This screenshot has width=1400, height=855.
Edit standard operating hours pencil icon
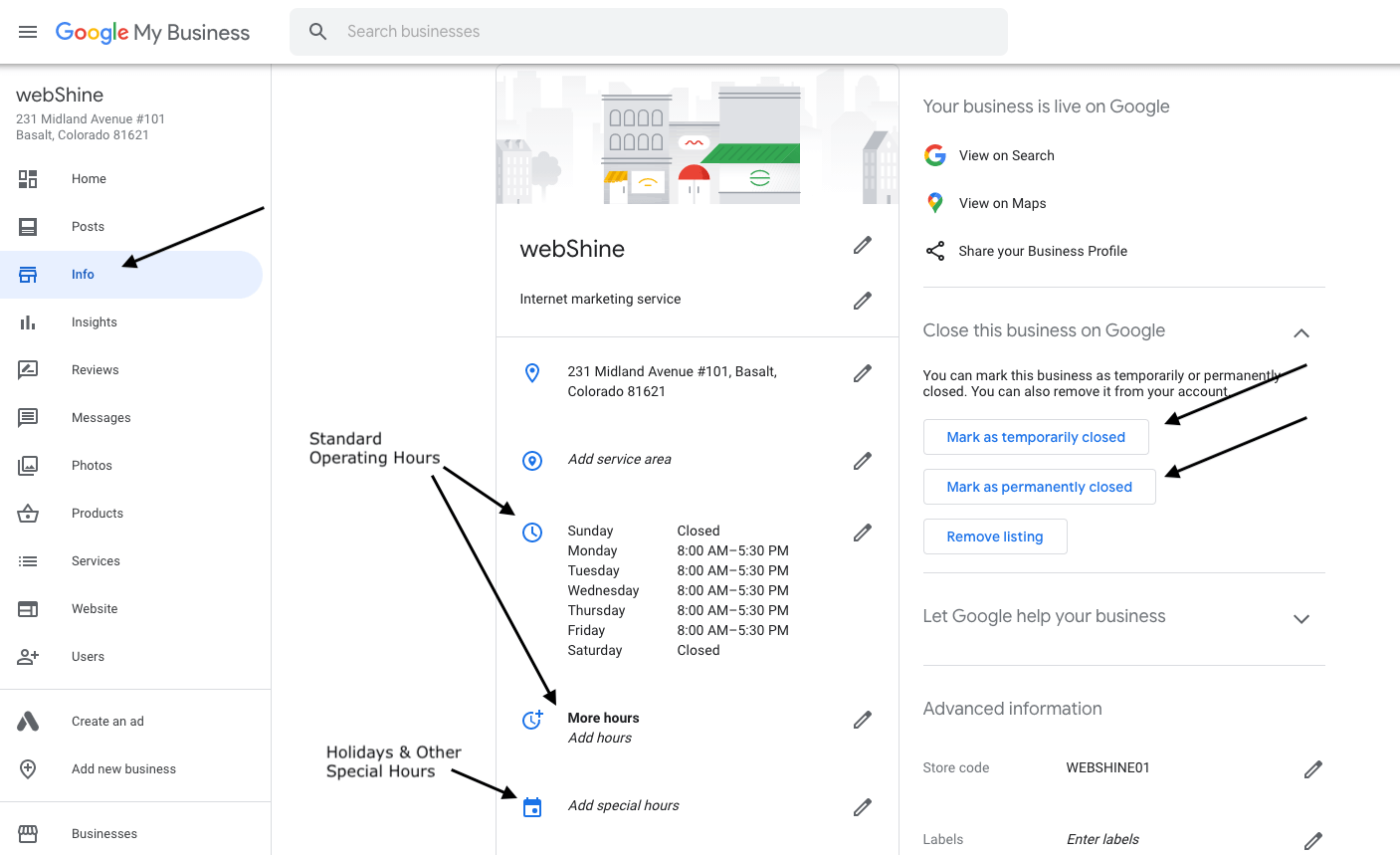[862, 533]
